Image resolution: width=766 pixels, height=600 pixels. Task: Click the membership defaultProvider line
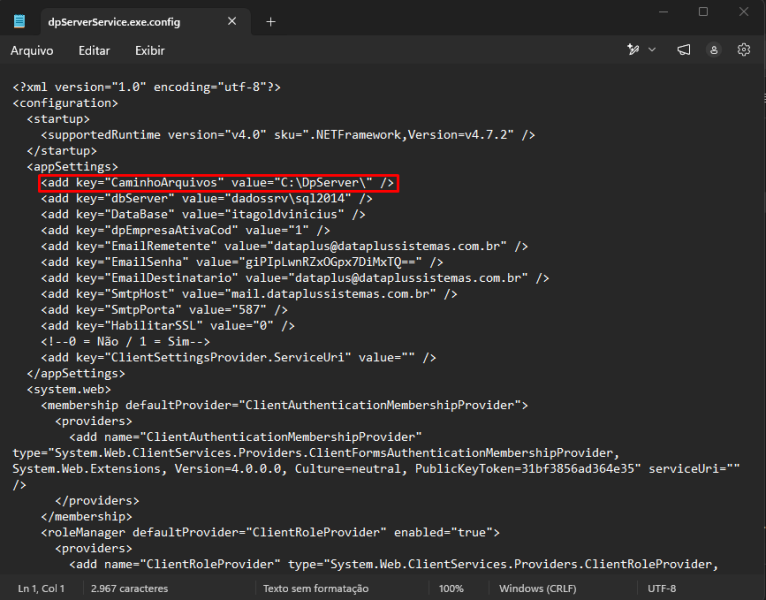point(285,405)
